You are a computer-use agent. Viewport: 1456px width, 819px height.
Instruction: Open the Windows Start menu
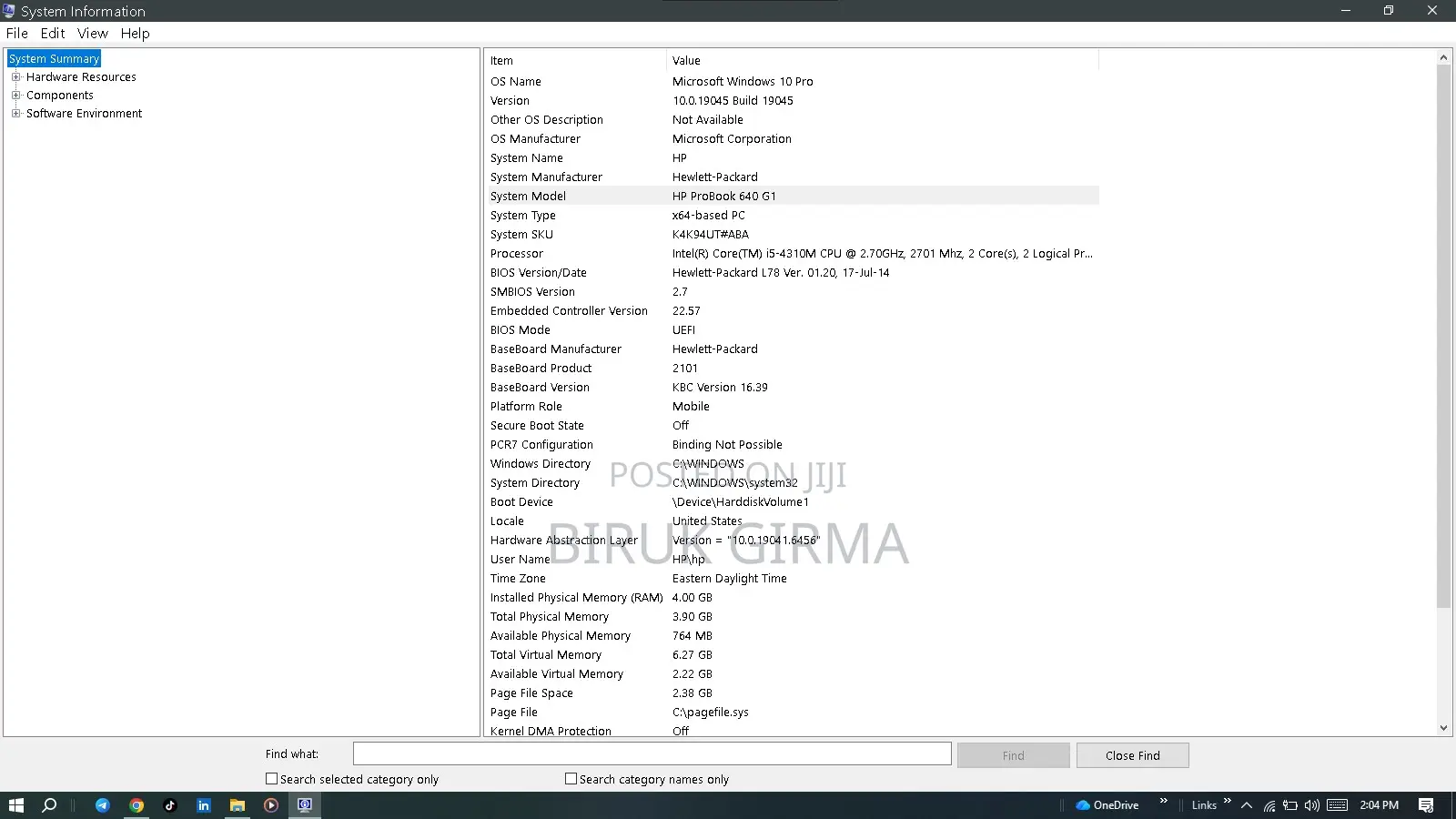(x=15, y=805)
